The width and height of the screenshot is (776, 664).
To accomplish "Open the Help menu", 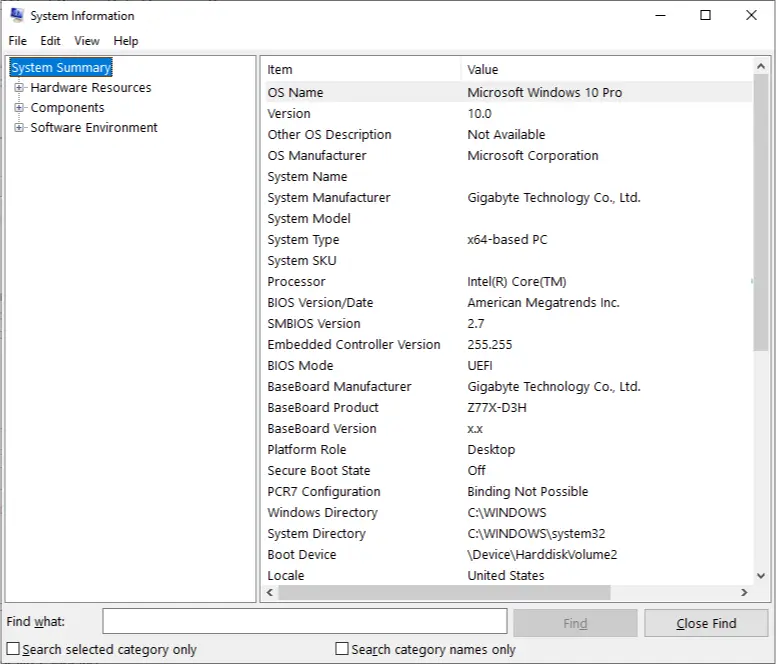I will tap(126, 41).
